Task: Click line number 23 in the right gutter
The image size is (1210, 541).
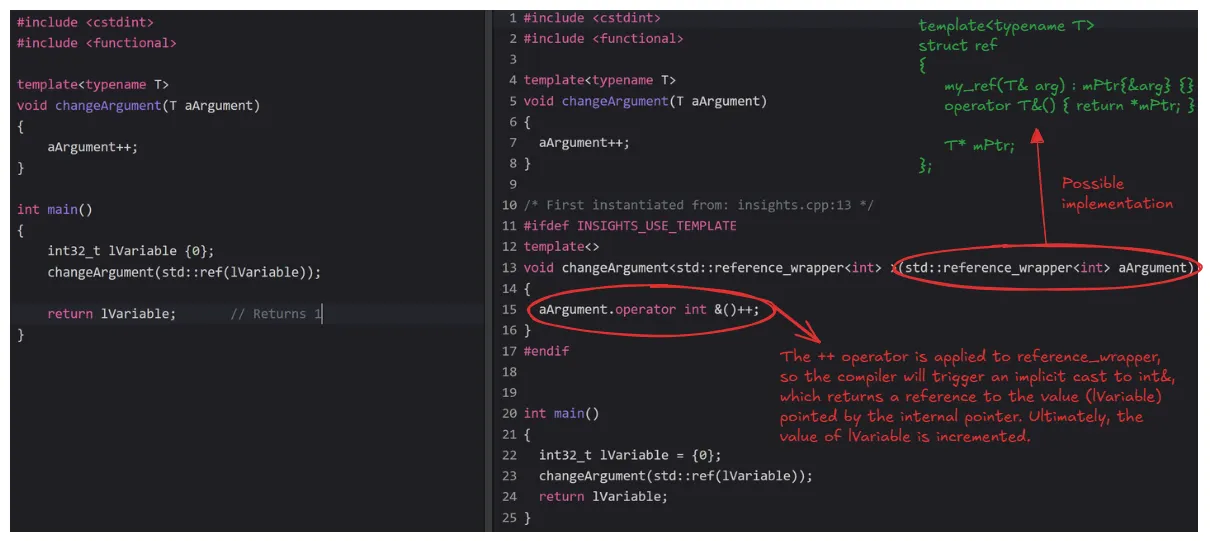Action: click(x=509, y=476)
